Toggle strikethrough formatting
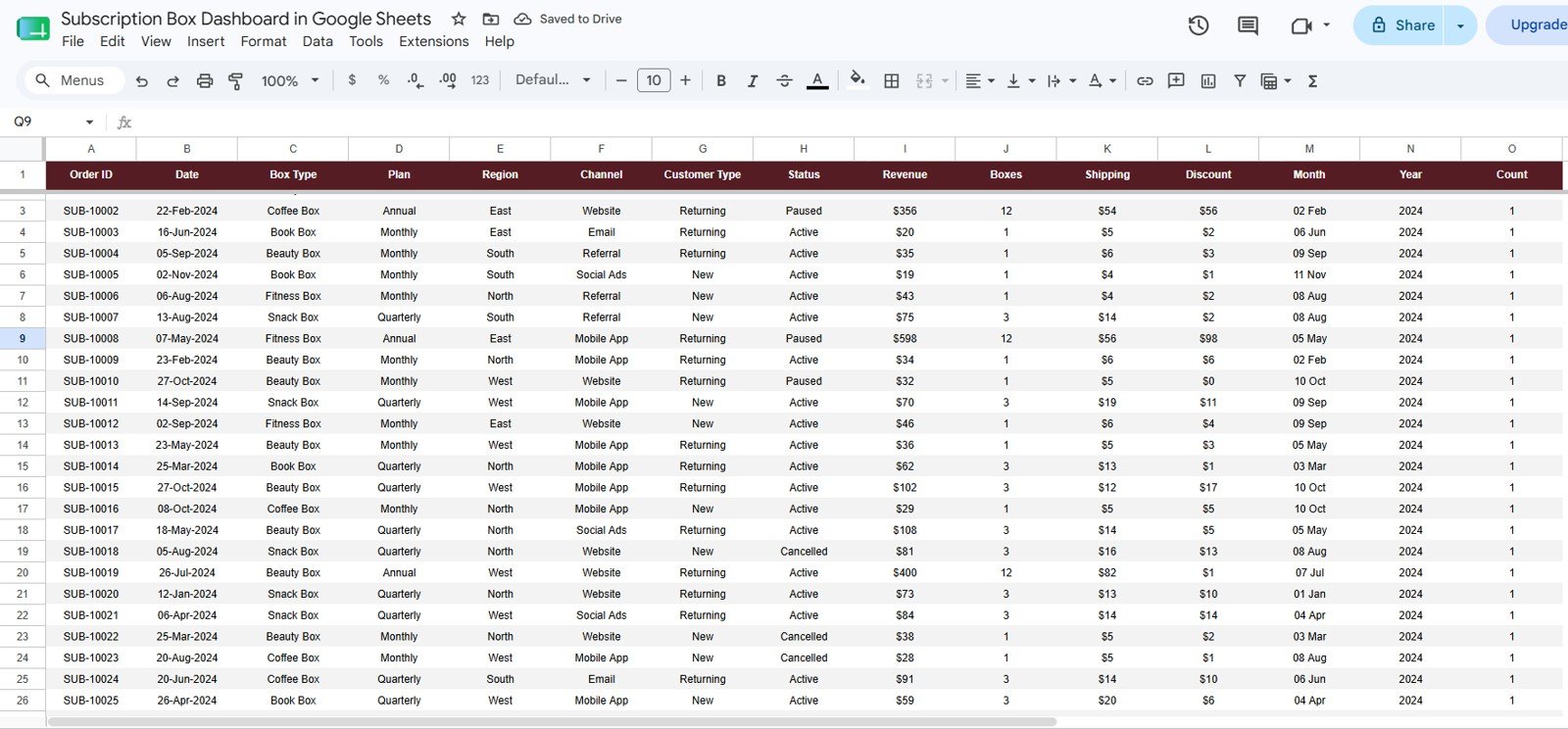 point(784,80)
